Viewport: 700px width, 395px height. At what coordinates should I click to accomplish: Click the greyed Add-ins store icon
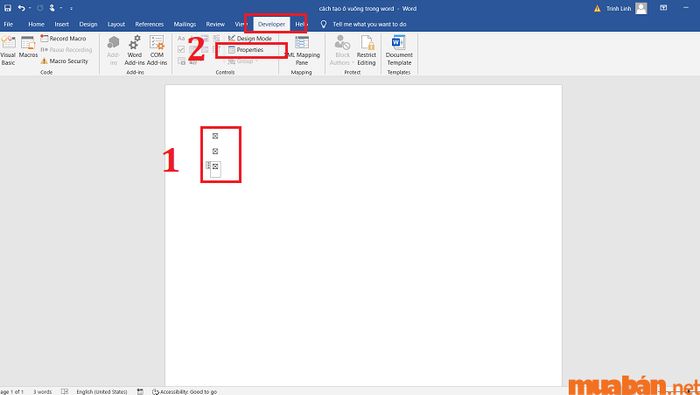[x=113, y=50]
